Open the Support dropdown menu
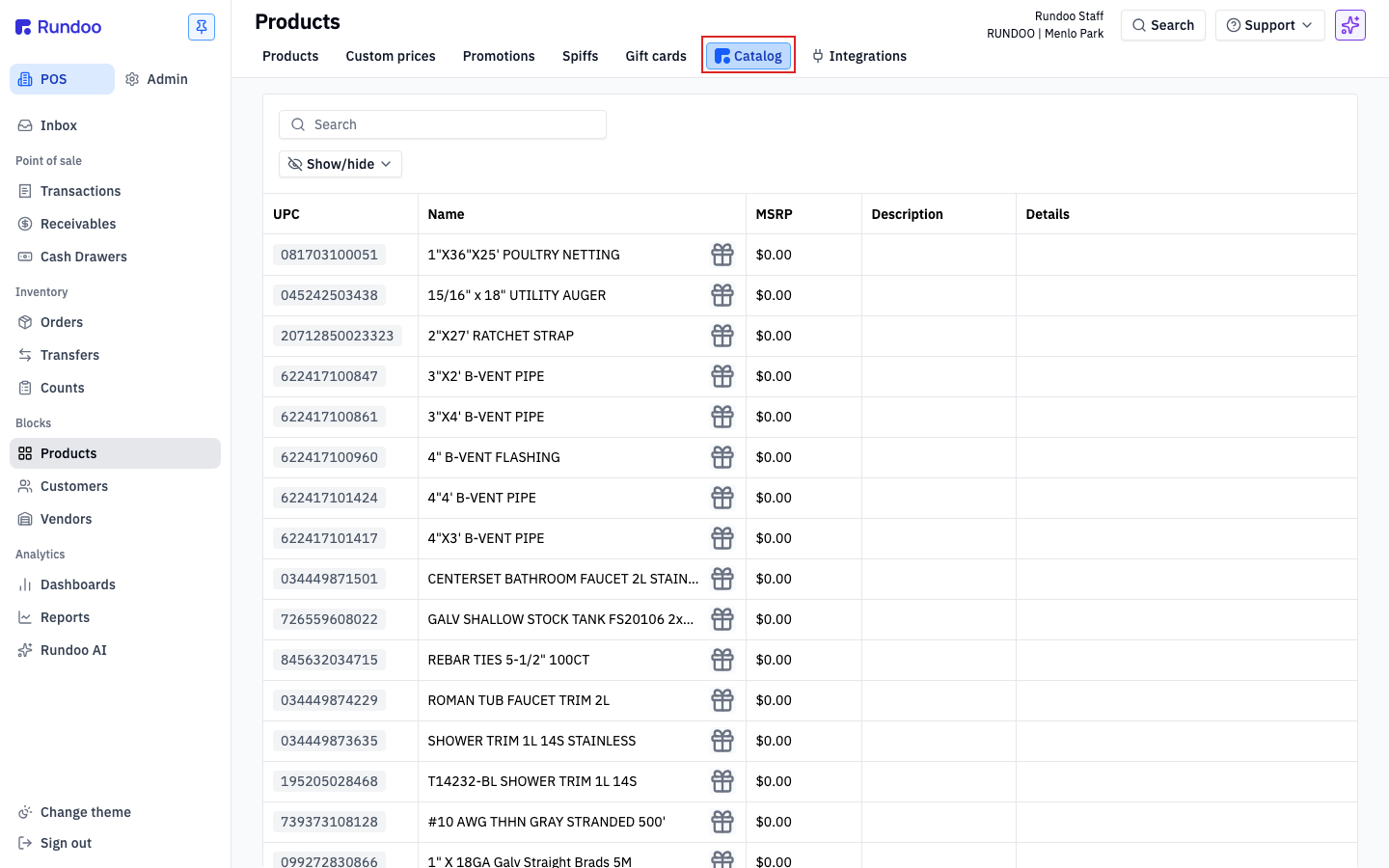The image size is (1389, 868). click(1269, 25)
